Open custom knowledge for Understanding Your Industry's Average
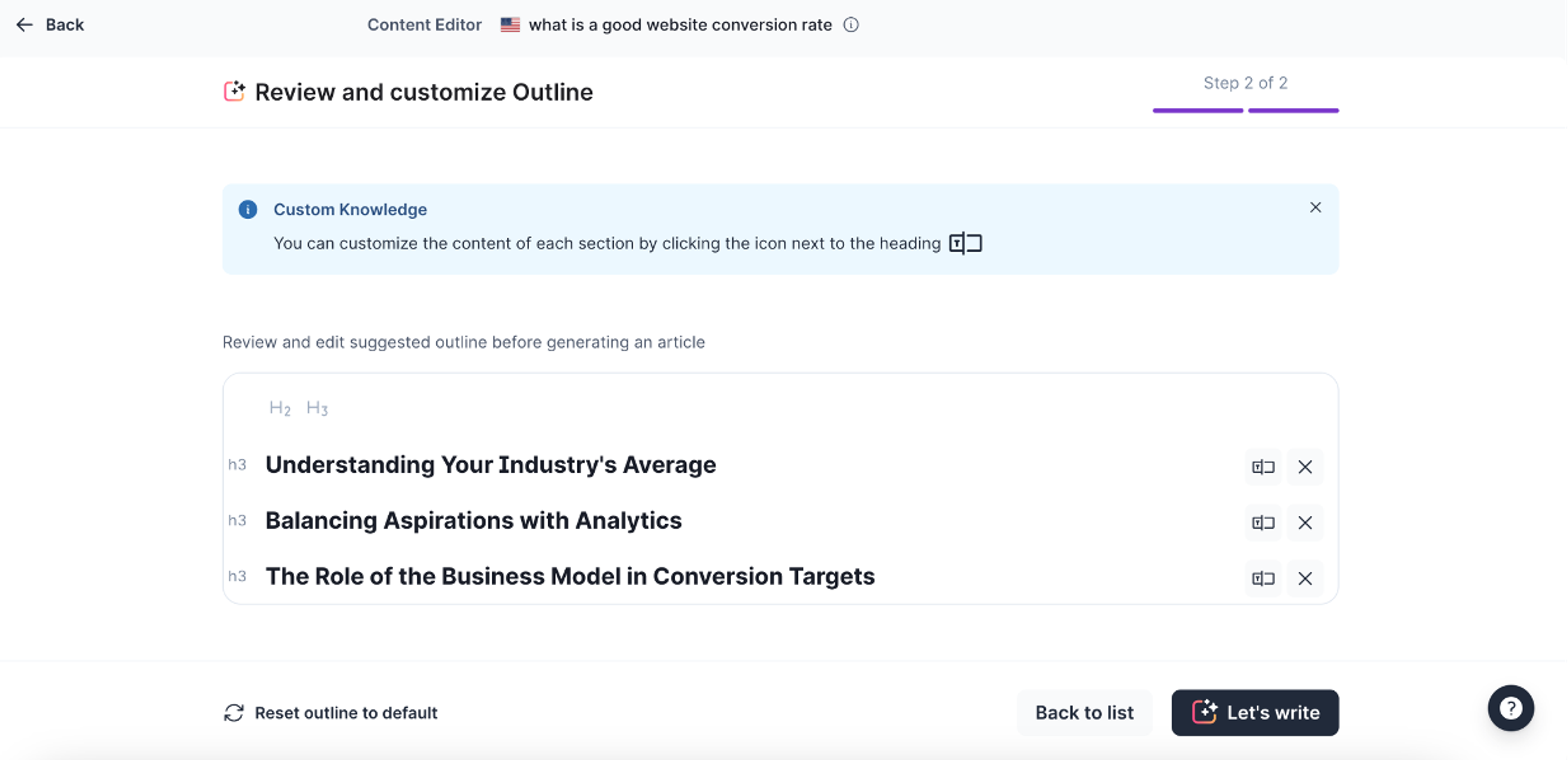1568x760 pixels. coord(1263,467)
